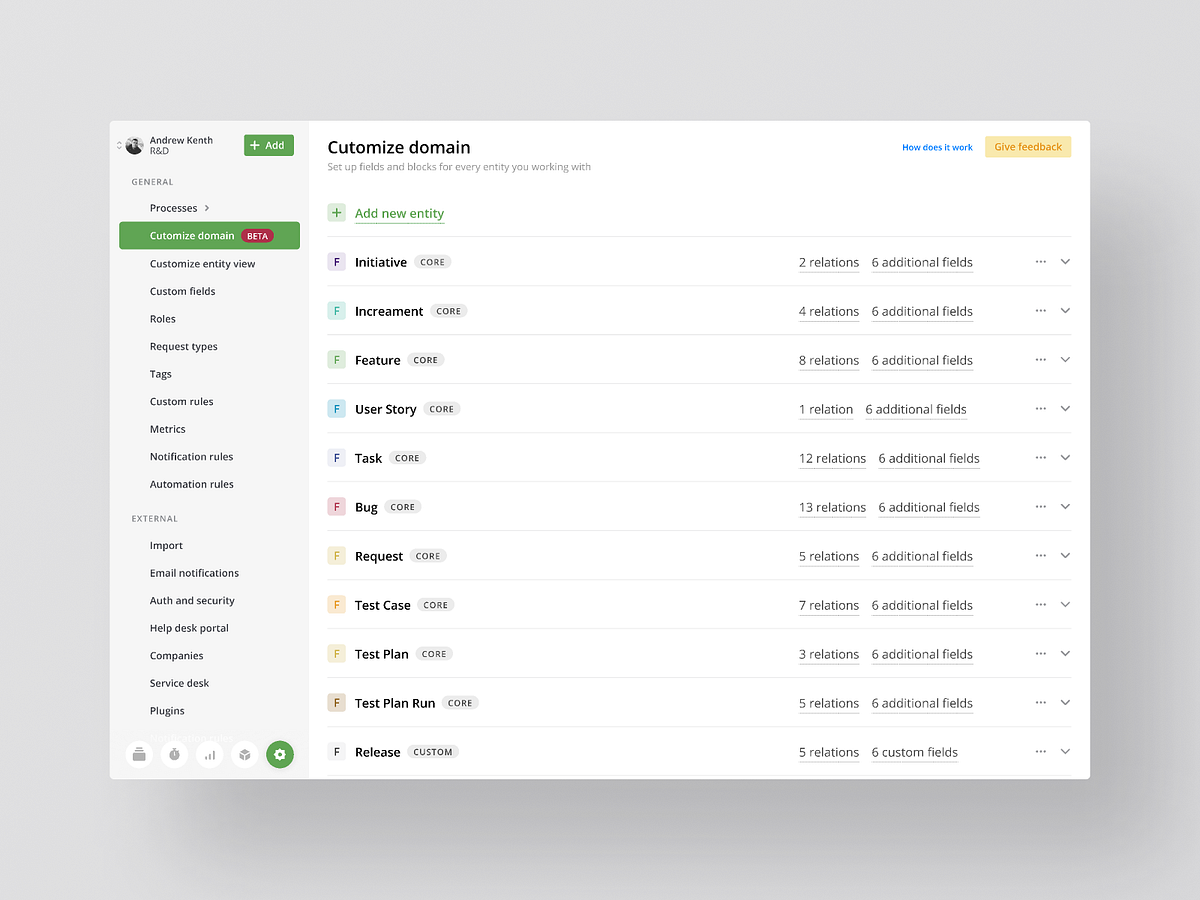Go to Custom fields settings
The width and height of the screenshot is (1200, 900).
coord(182,291)
